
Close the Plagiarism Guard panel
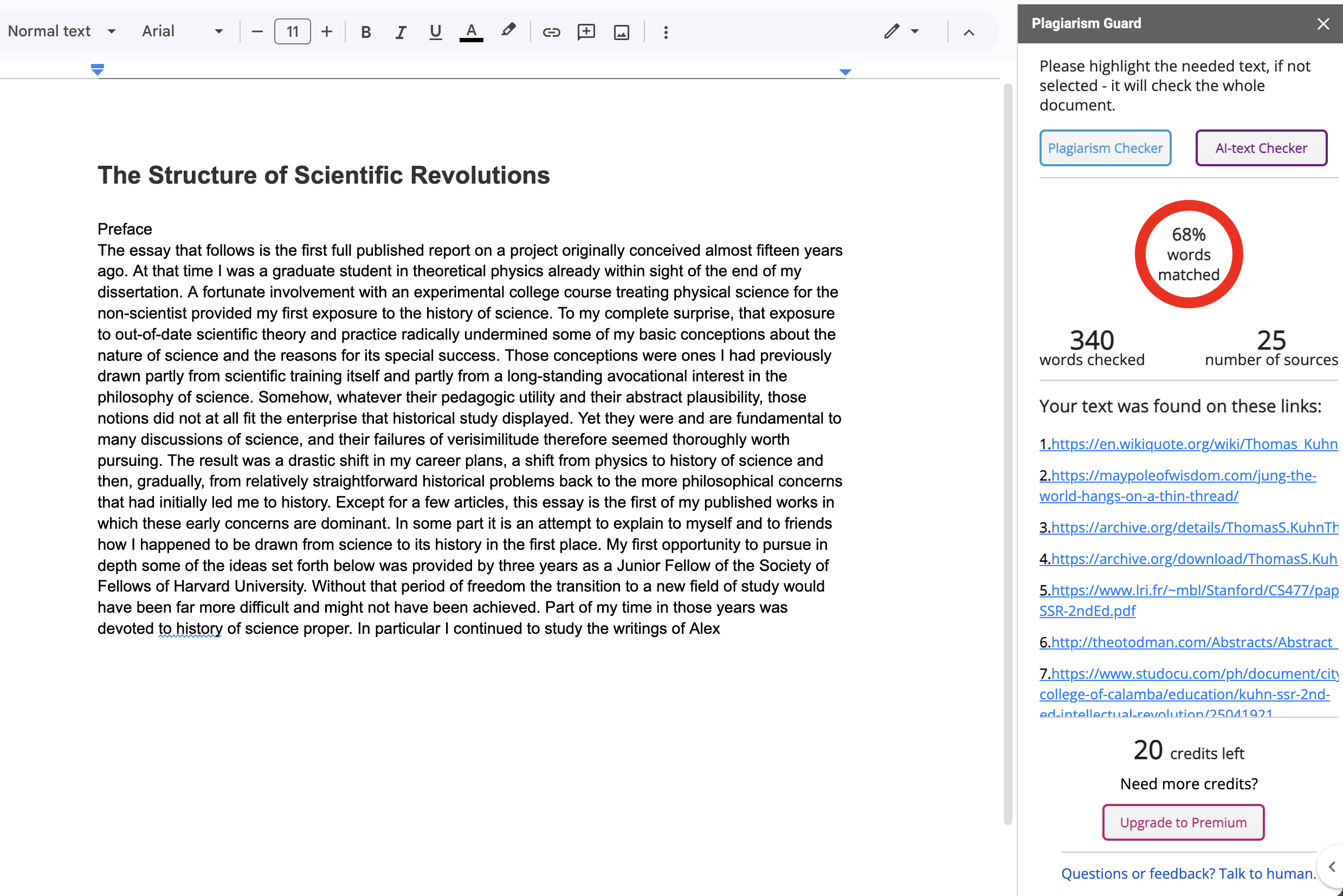coord(1323,23)
